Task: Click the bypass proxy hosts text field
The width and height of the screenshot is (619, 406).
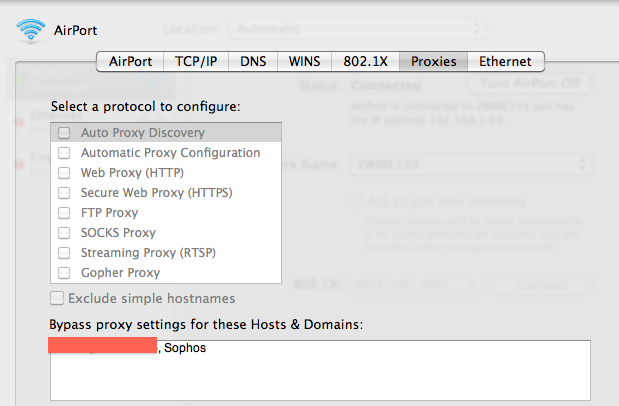Action: (x=320, y=370)
